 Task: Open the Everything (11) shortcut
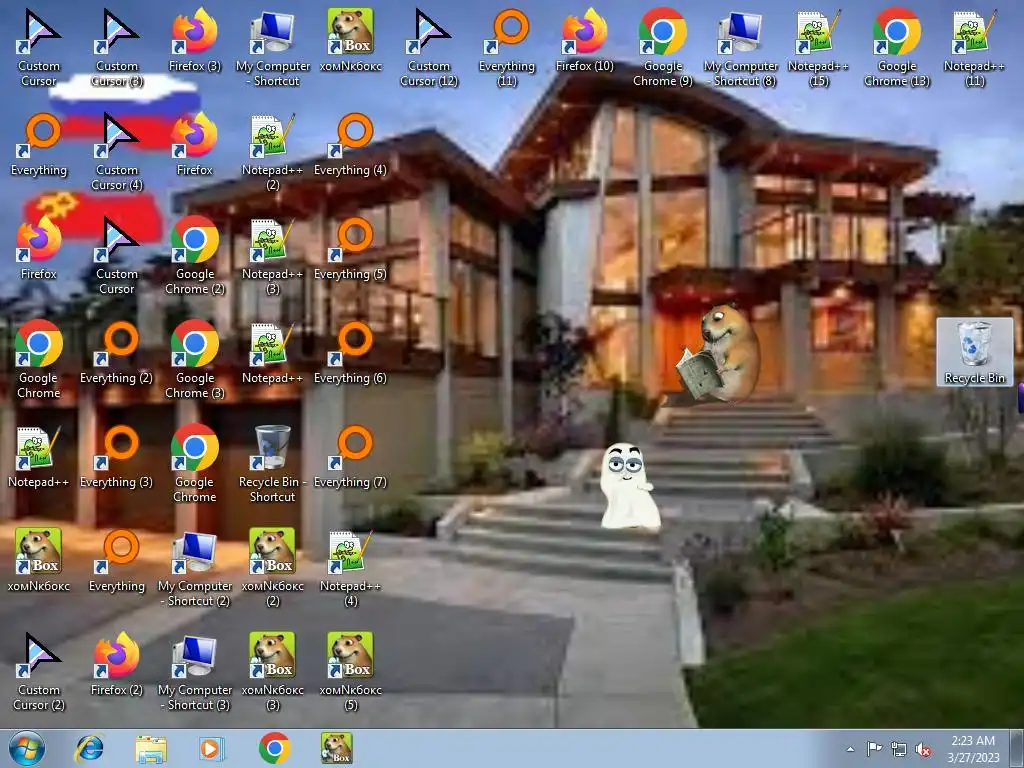click(x=507, y=47)
